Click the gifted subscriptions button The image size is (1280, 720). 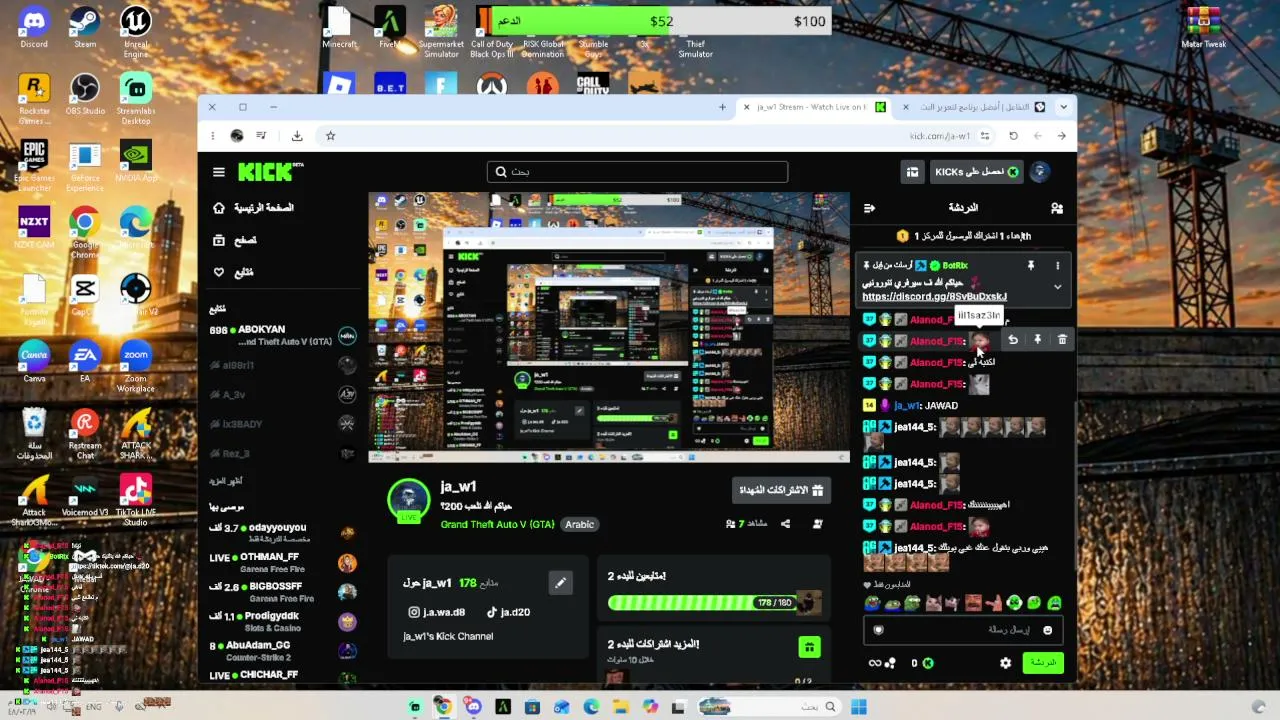[780, 490]
